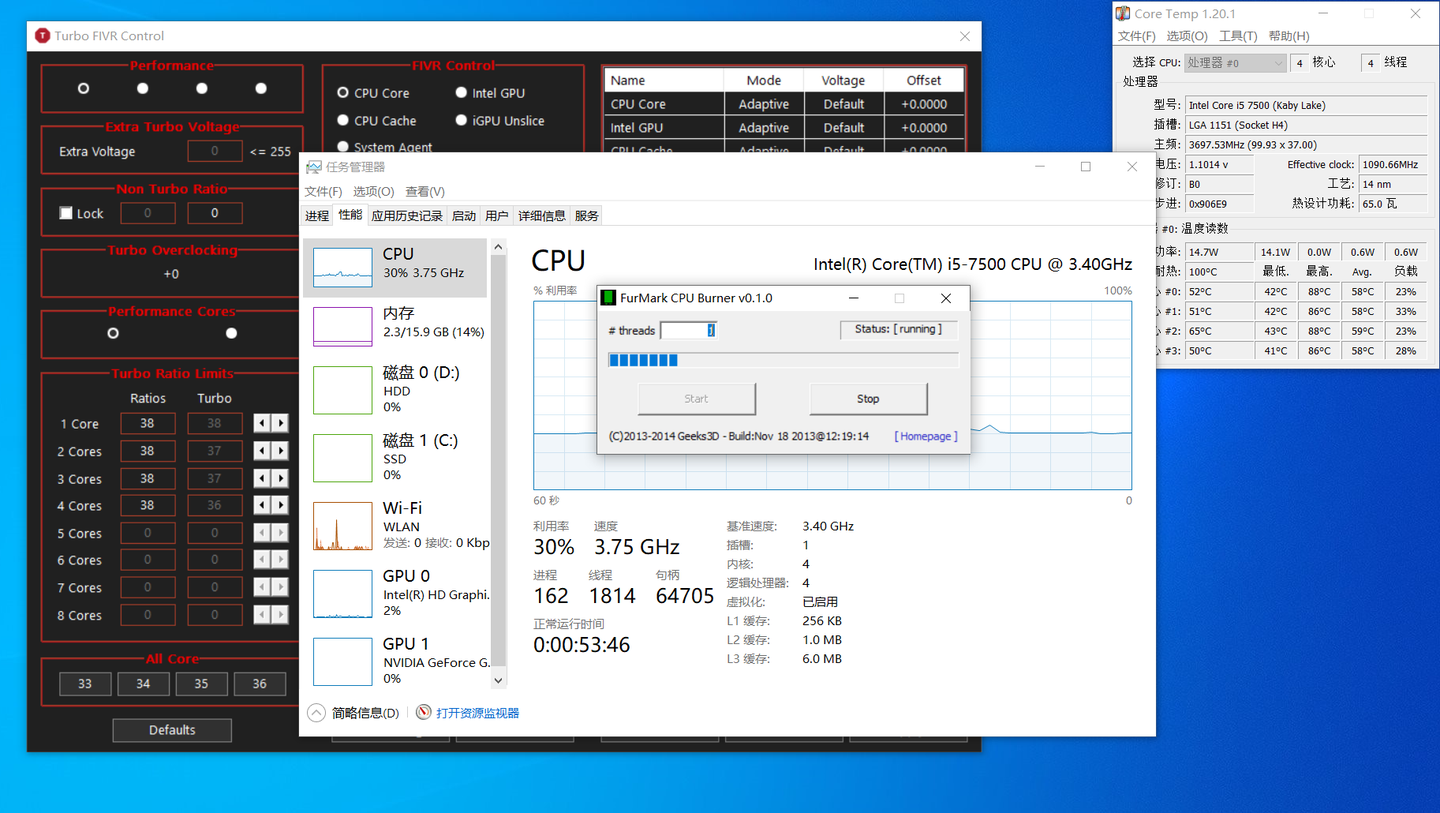Image resolution: width=1440 pixels, height=813 pixels.
Task: Open the GPU 1 NVIDIA graph thumbnail
Action: point(342,662)
